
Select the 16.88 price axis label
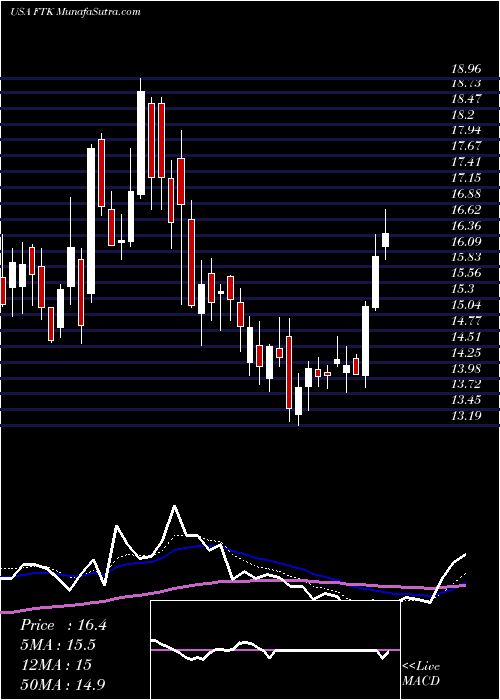466,194
